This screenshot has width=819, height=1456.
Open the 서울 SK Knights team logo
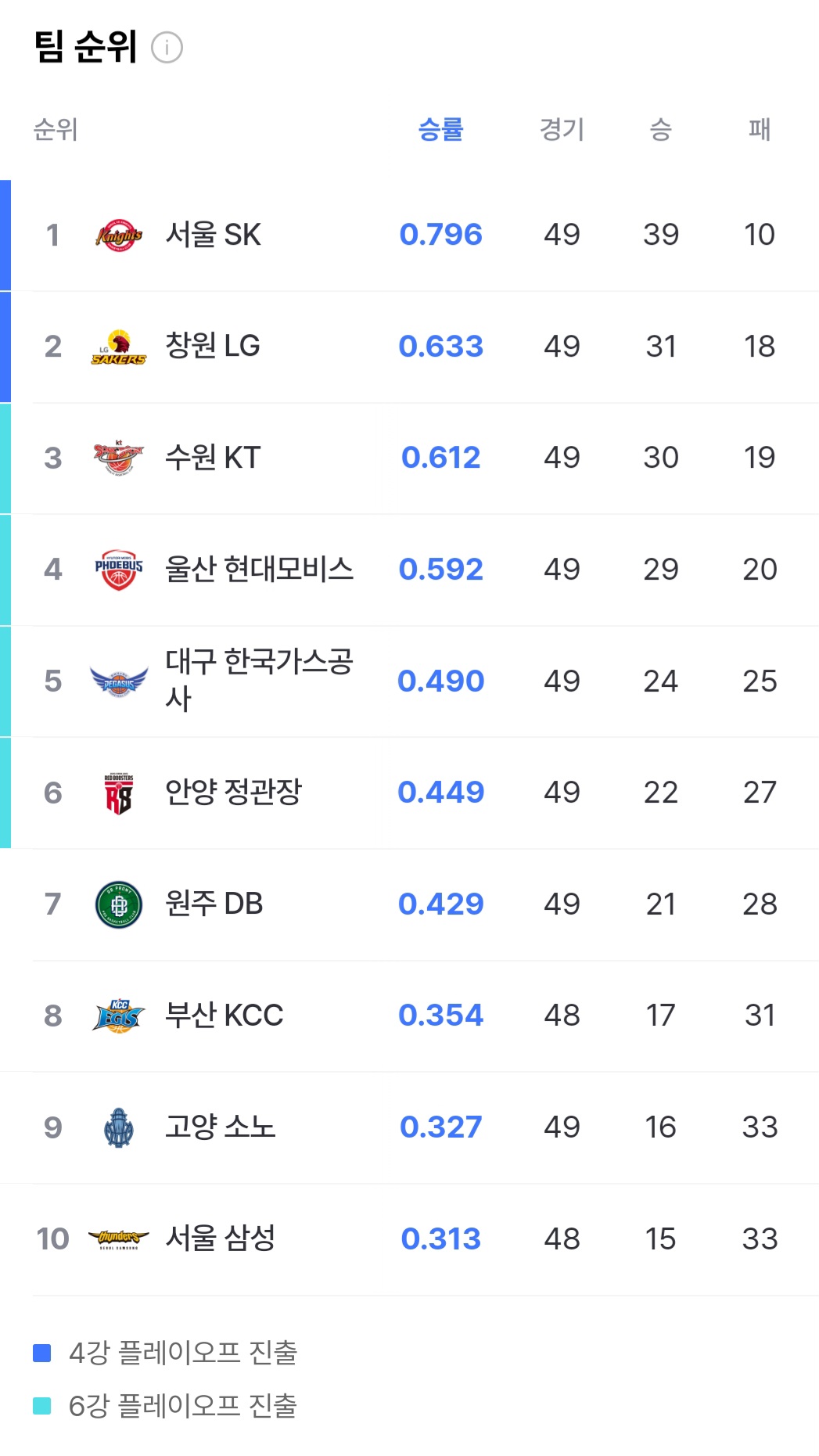pos(119,235)
